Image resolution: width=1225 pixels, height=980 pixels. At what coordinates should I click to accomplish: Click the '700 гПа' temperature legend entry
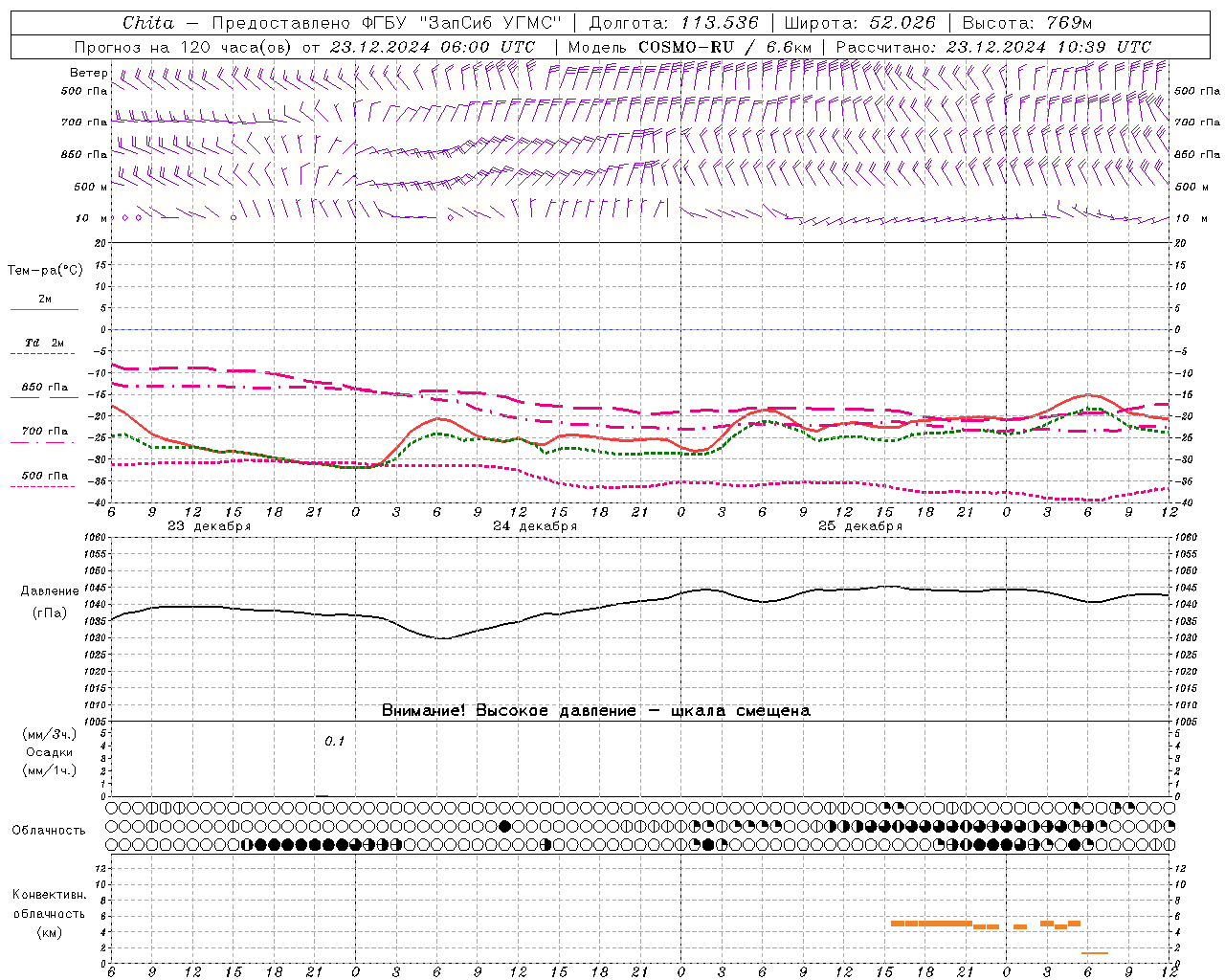point(44,432)
